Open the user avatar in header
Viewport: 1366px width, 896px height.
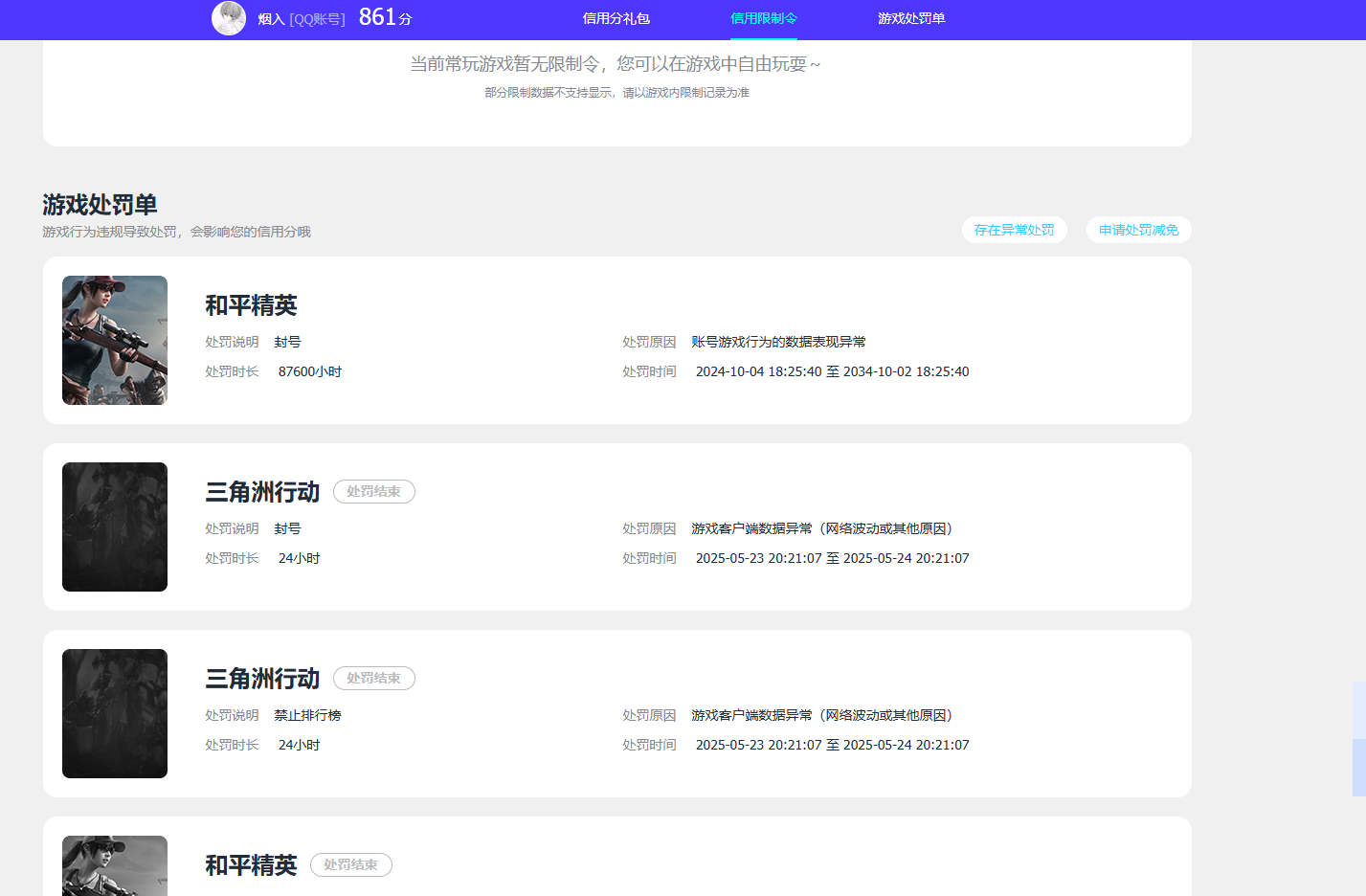coord(229,18)
